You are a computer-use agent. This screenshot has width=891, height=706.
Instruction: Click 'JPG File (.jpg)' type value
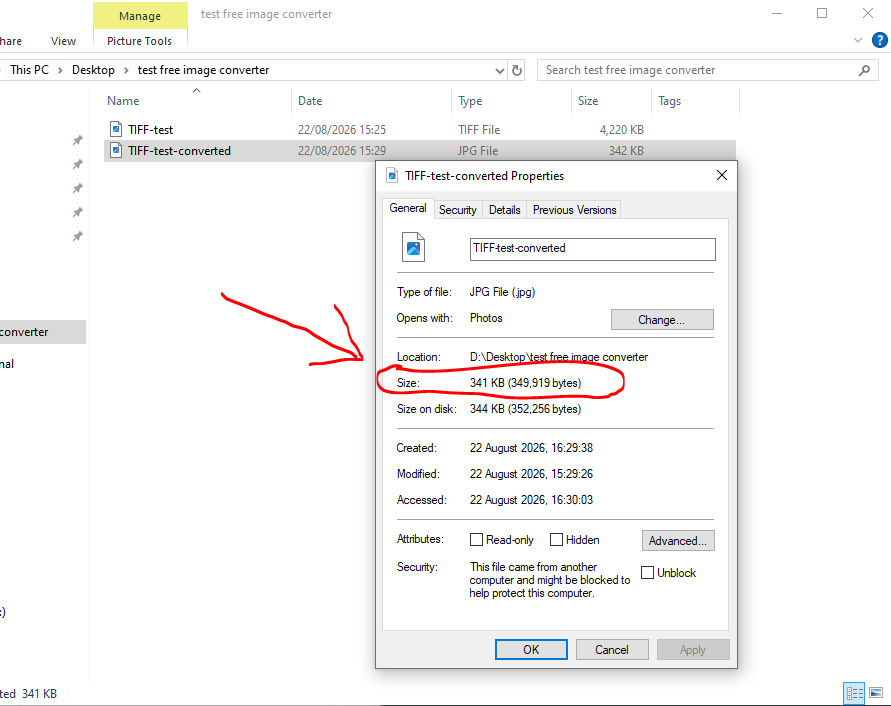[x=502, y=292]
